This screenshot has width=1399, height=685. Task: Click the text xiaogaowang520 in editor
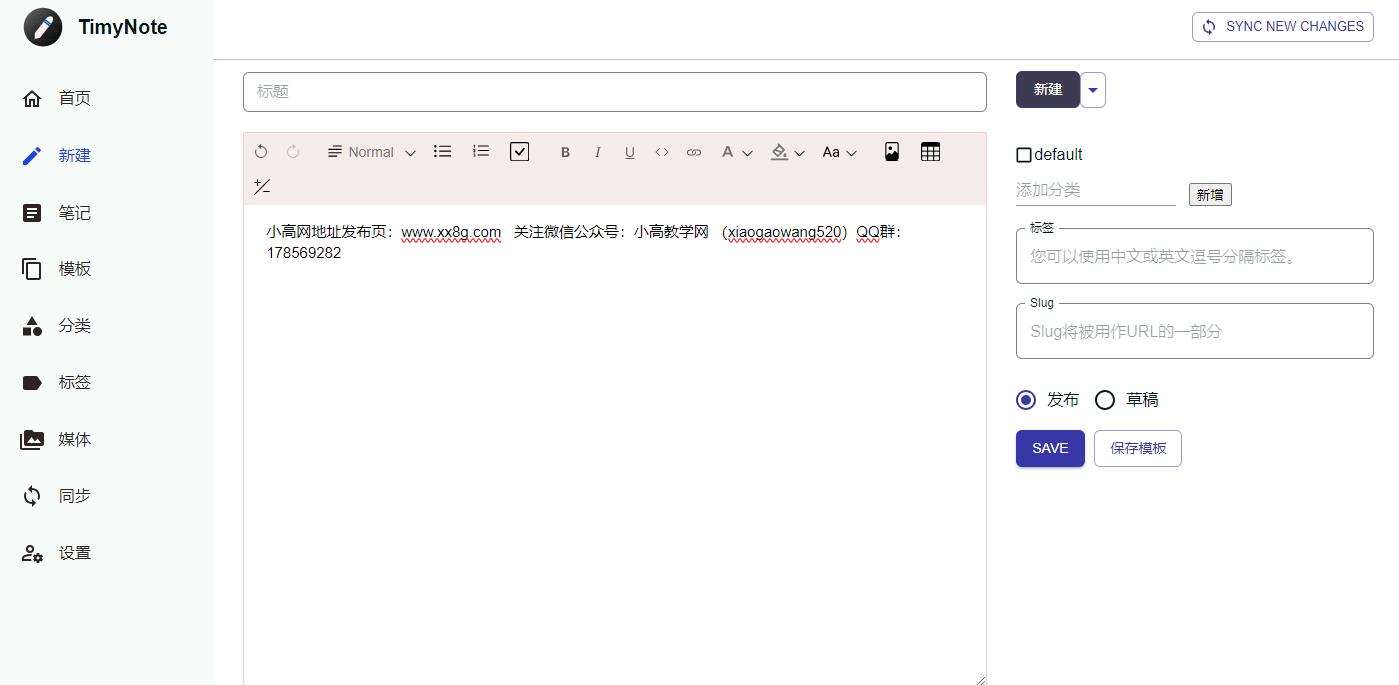[x=785, y=232]
